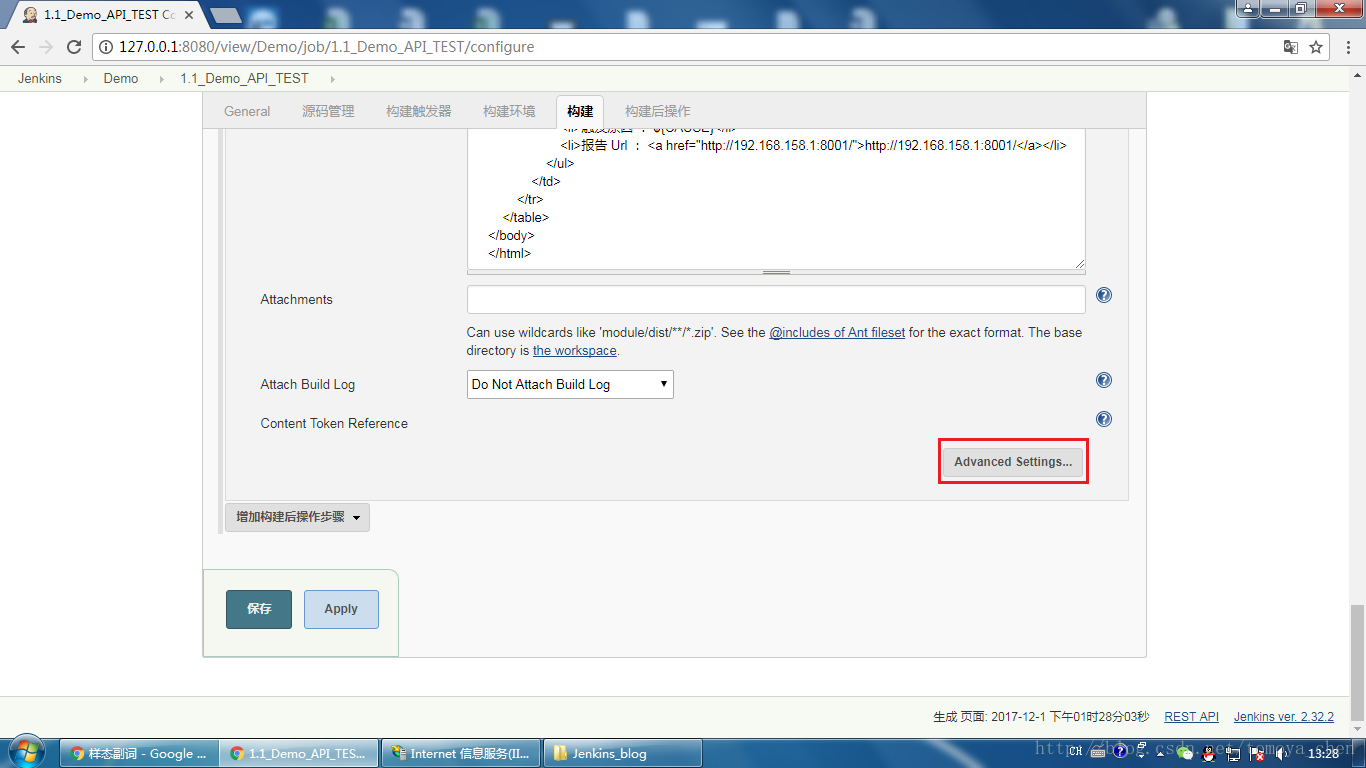This screenshot has width=1366, height=768.
Task: Open WeChat from system tray
Action: click(x=1186, y=752)
